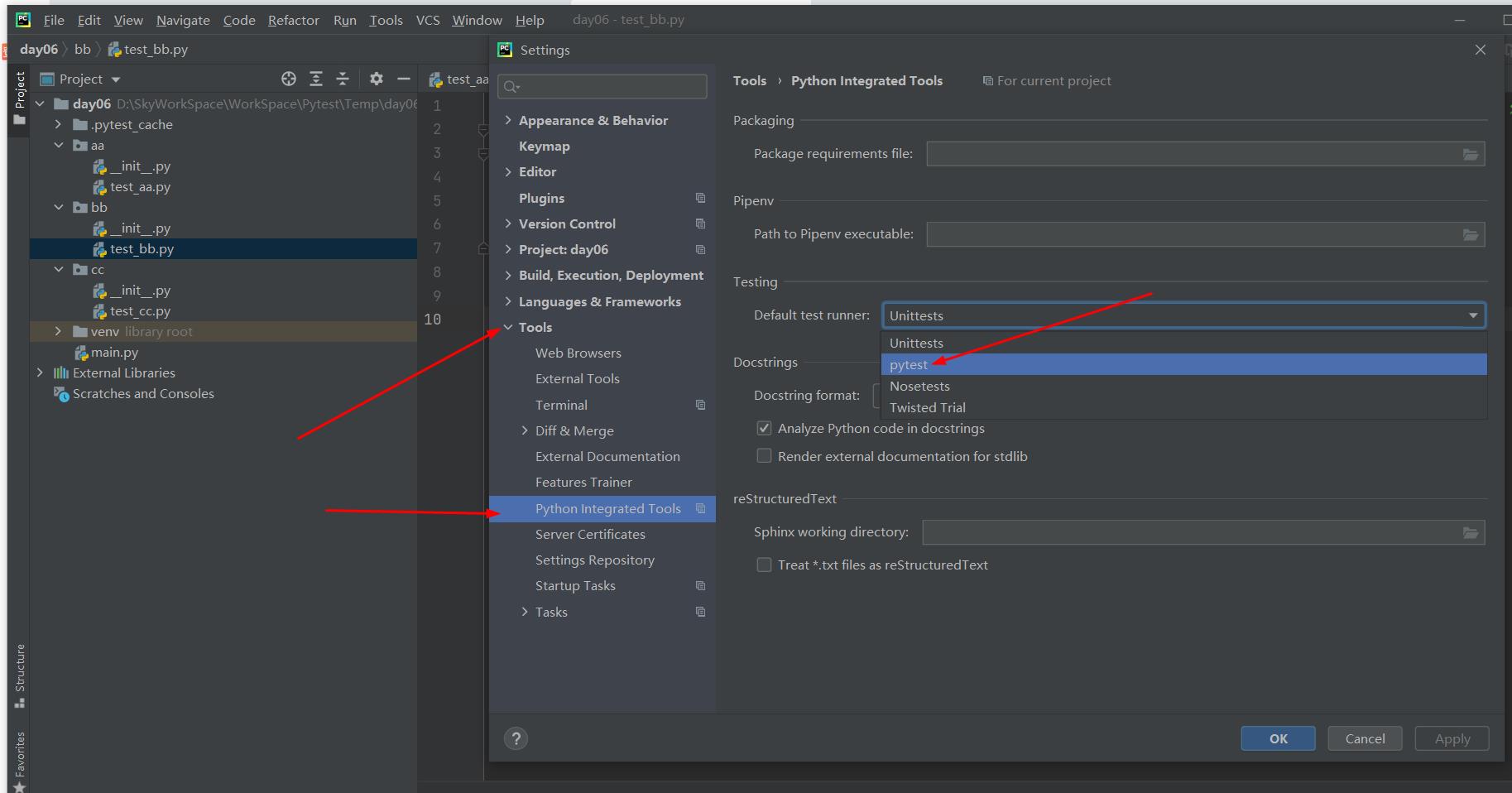Screen dimensions: 1512x793
Task: Open the Project view dropdown arrow
Action: click(x=116, y=79)
